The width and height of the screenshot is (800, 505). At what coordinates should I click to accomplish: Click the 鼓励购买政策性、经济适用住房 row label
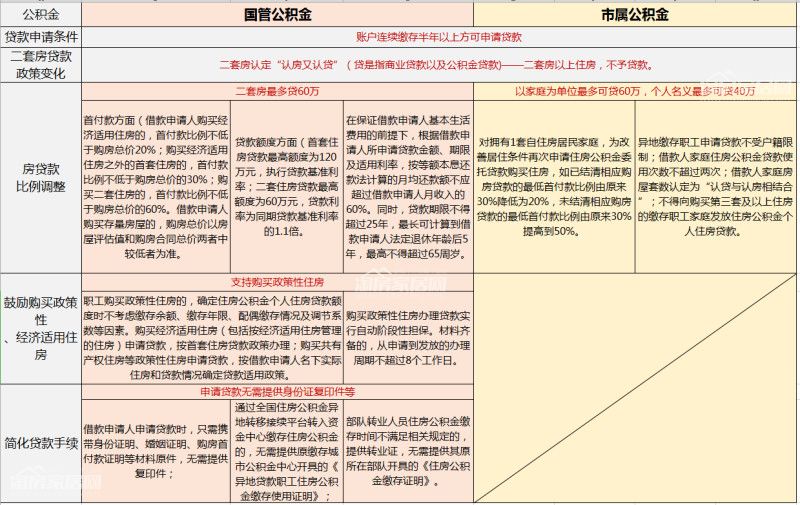pyautogui.click(x=41, y=329)
